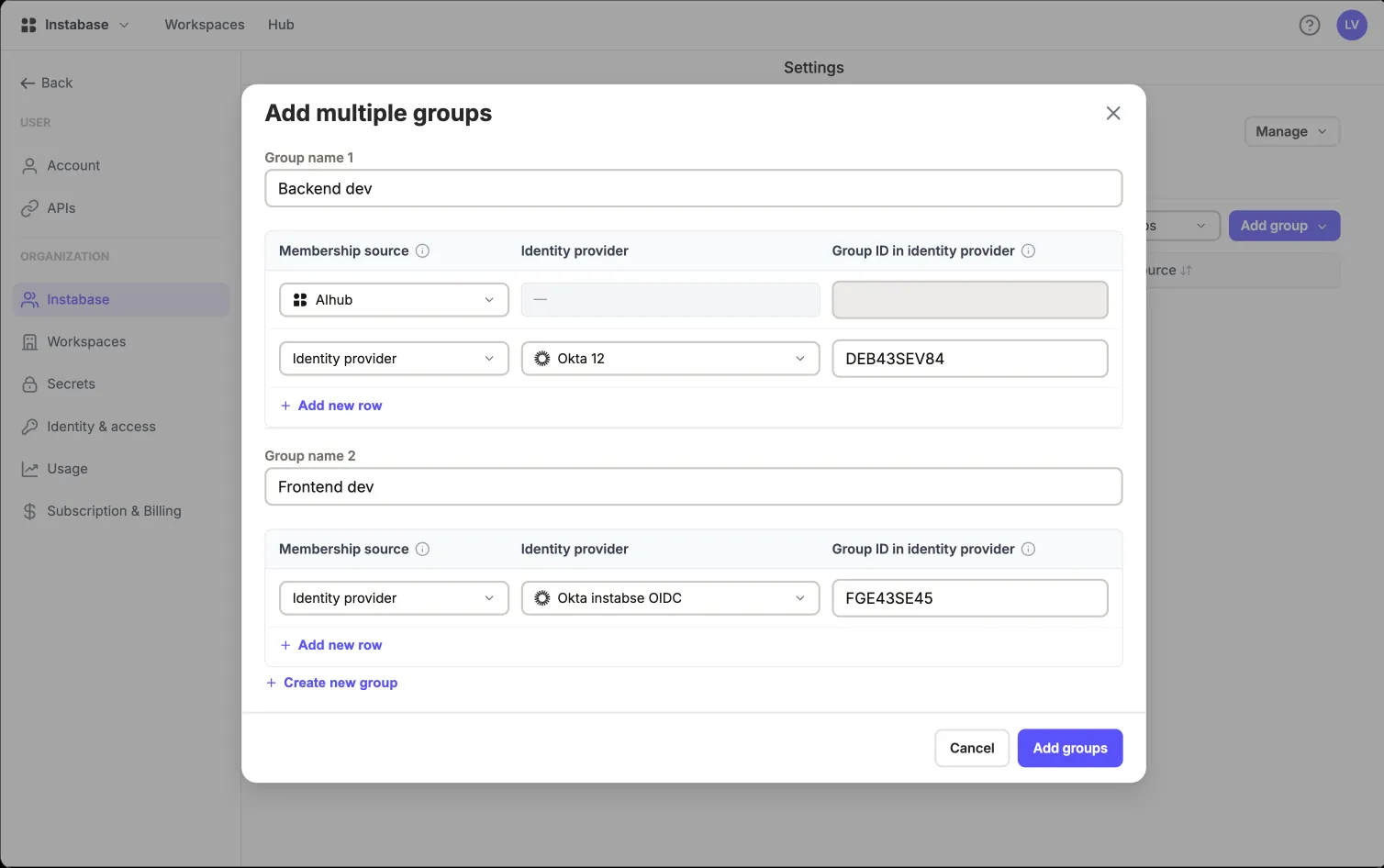Click Group ID field containing FGE43SE45
The height and width of the screenshot is (868, 1384).
pyautogui.click(x=970, y=598)
